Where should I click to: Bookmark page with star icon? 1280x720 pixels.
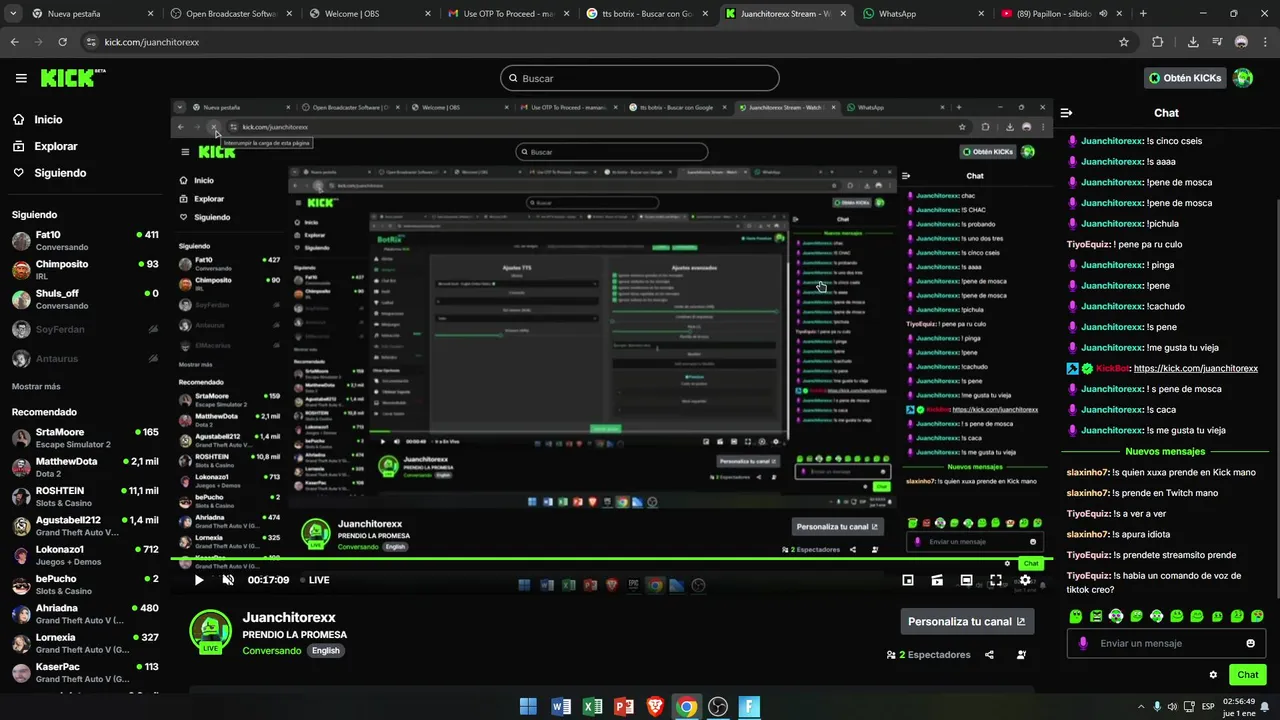[1124, 42]
